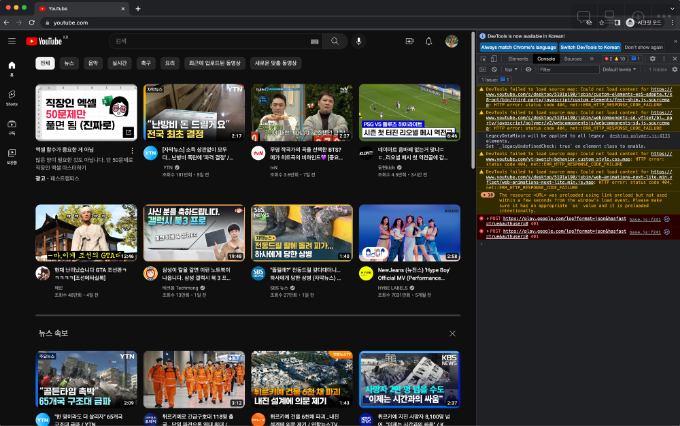Click the '1 Issue' bar link
Image resolution: width=680 pixels, height=426 pixels.
pos(495,80)
